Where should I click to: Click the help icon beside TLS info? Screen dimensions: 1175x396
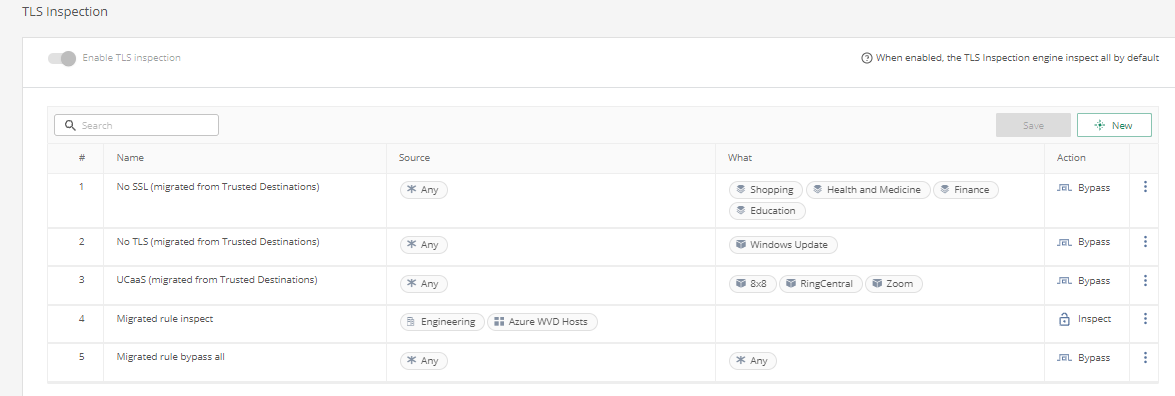[x=867, y=58]
